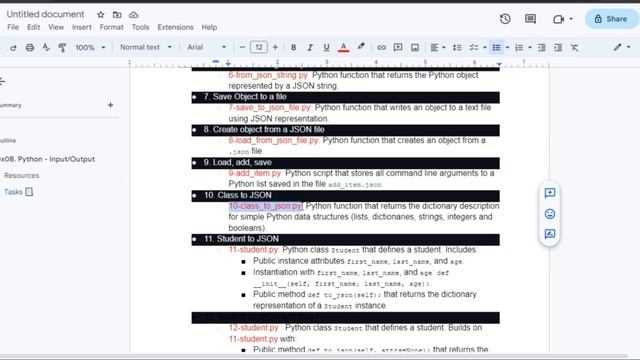Add a comment from the toolbar
This screenshot has width=640, height=360.
[398, 47]
